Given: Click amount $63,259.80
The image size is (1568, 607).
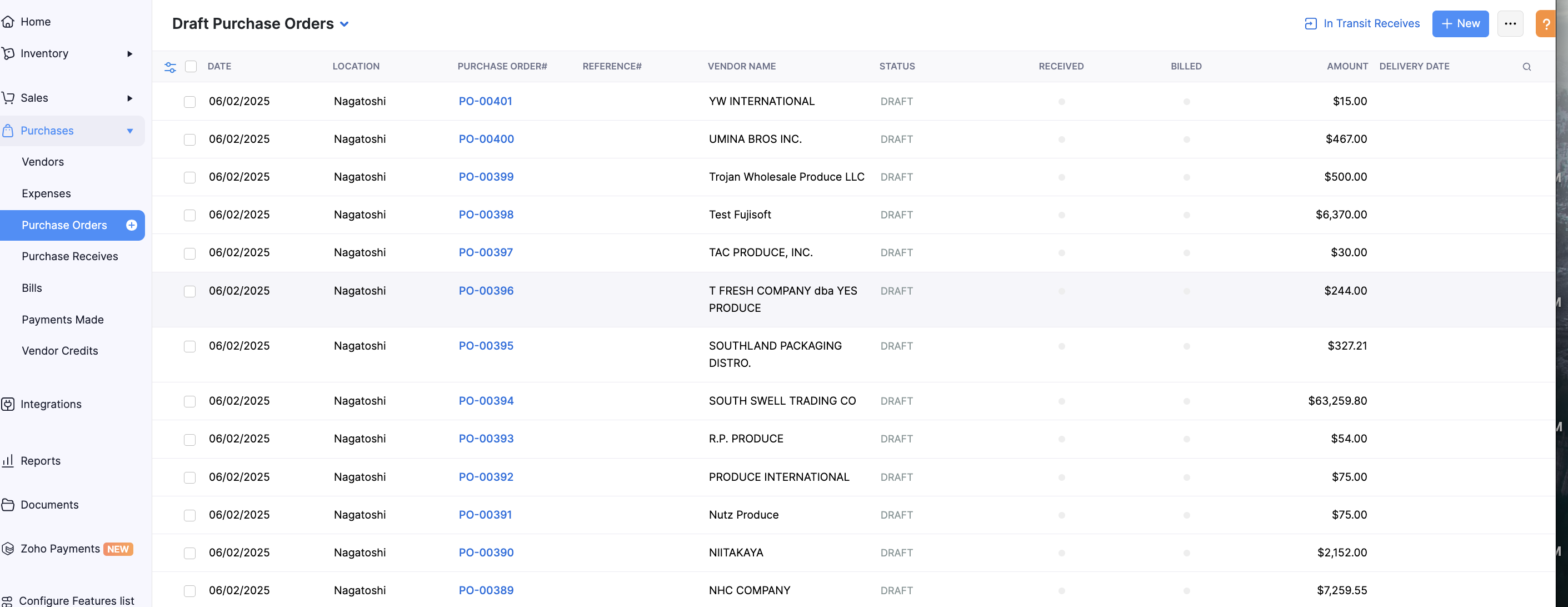Looking at the screenshot, I should (x=1337, y=401).
